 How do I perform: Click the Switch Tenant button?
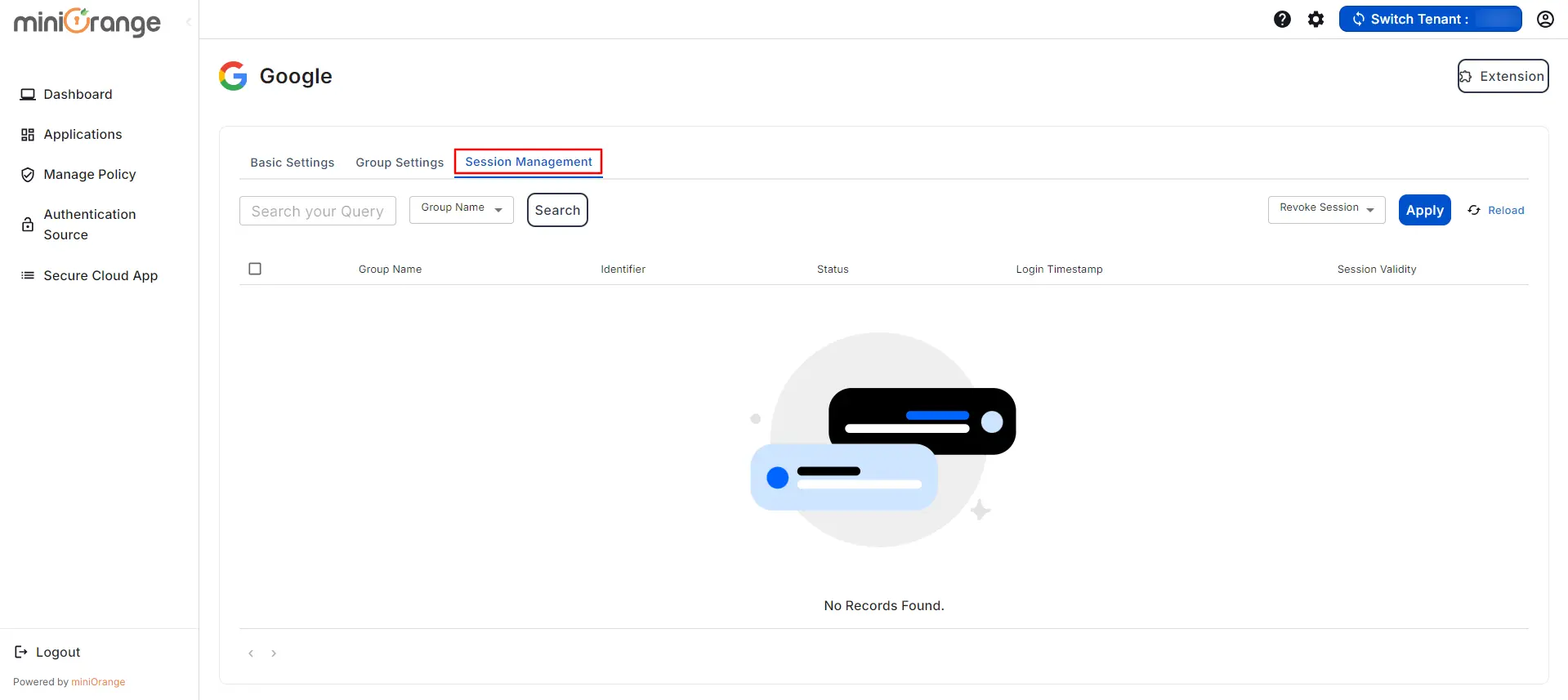[1430, 19]
